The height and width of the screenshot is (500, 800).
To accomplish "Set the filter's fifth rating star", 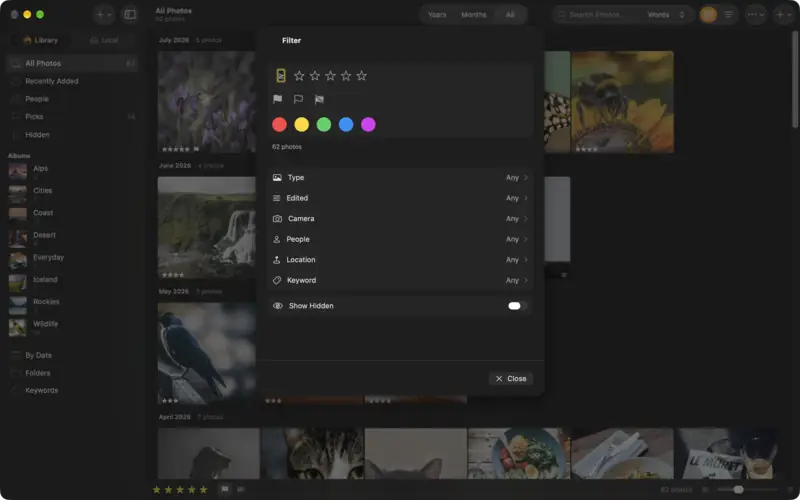I will (362, 76).
